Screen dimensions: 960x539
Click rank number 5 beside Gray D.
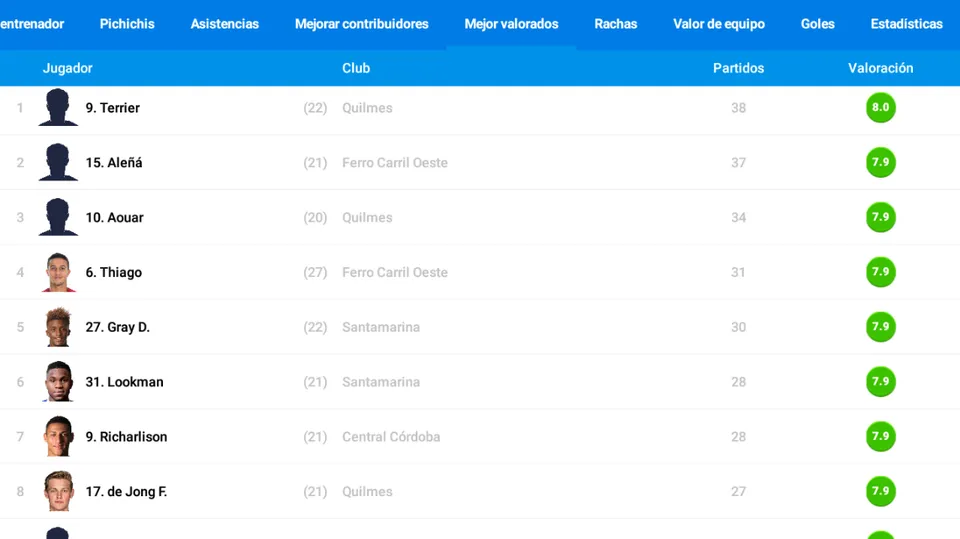pyautogui.click(x=20, y=327)
